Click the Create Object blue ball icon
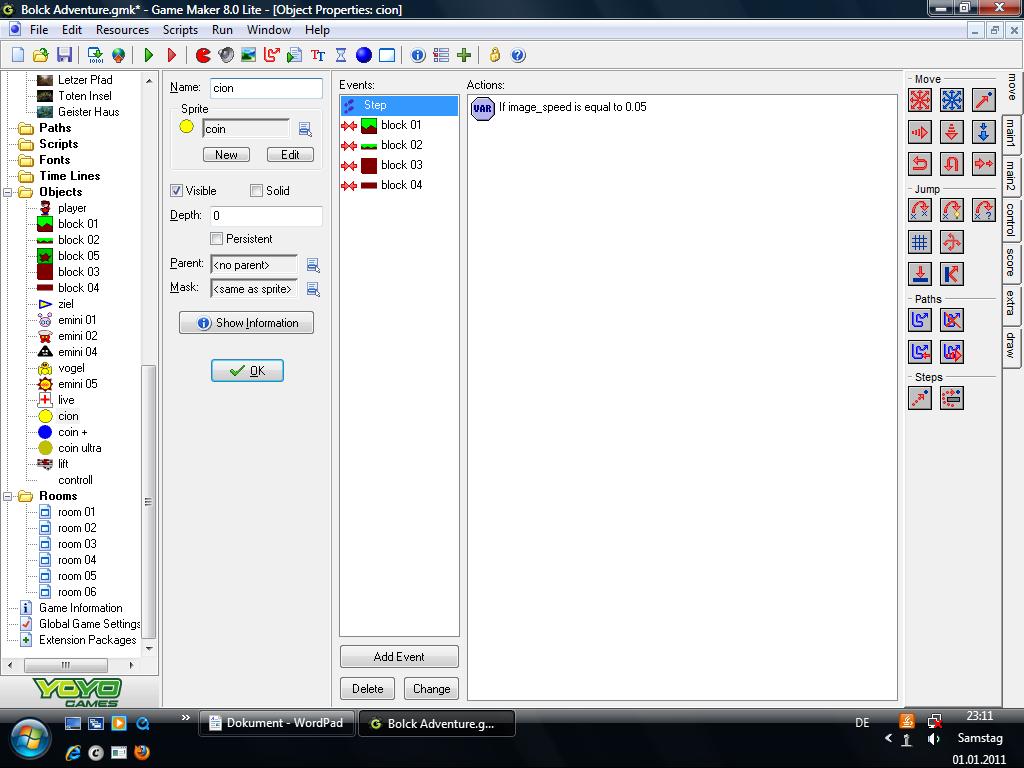This screenshot has height=768, width=1024. [364, 55]
